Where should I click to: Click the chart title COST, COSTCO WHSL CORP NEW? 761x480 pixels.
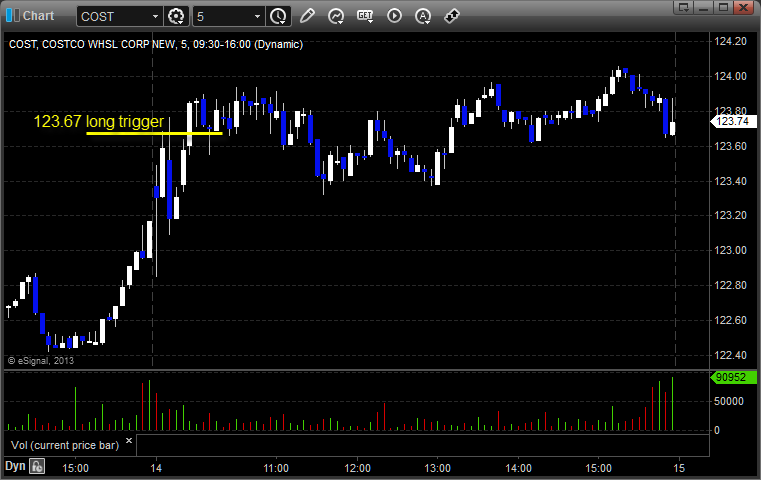pos(92,44)
